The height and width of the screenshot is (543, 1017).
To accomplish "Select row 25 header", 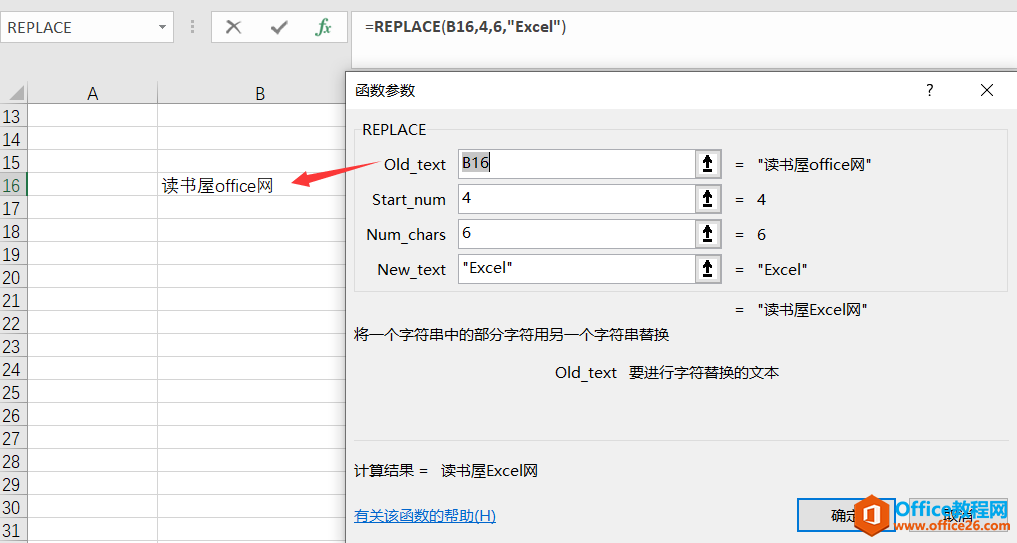I will [13, 392].
